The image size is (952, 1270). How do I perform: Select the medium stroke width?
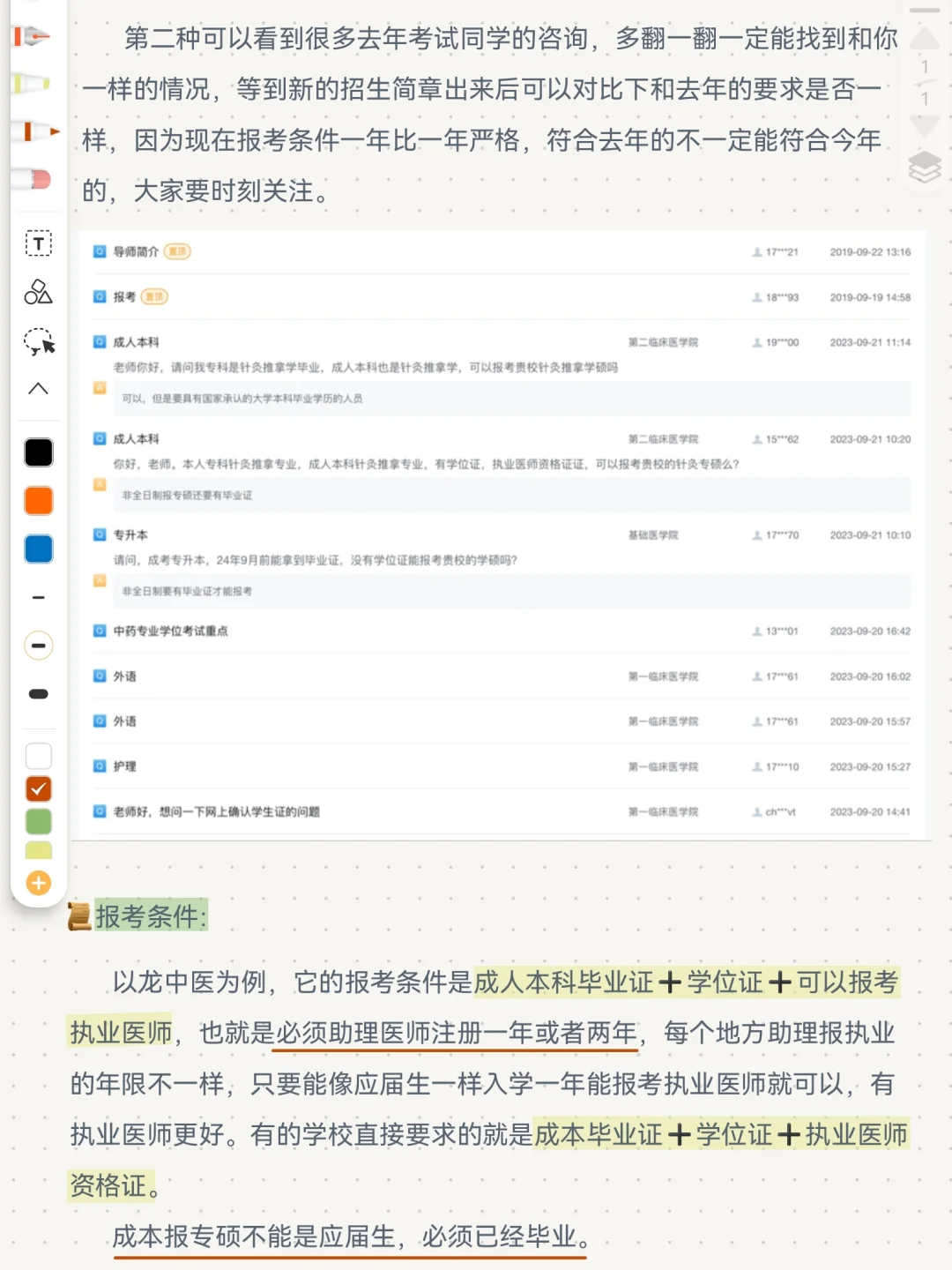tap(39, 646)
